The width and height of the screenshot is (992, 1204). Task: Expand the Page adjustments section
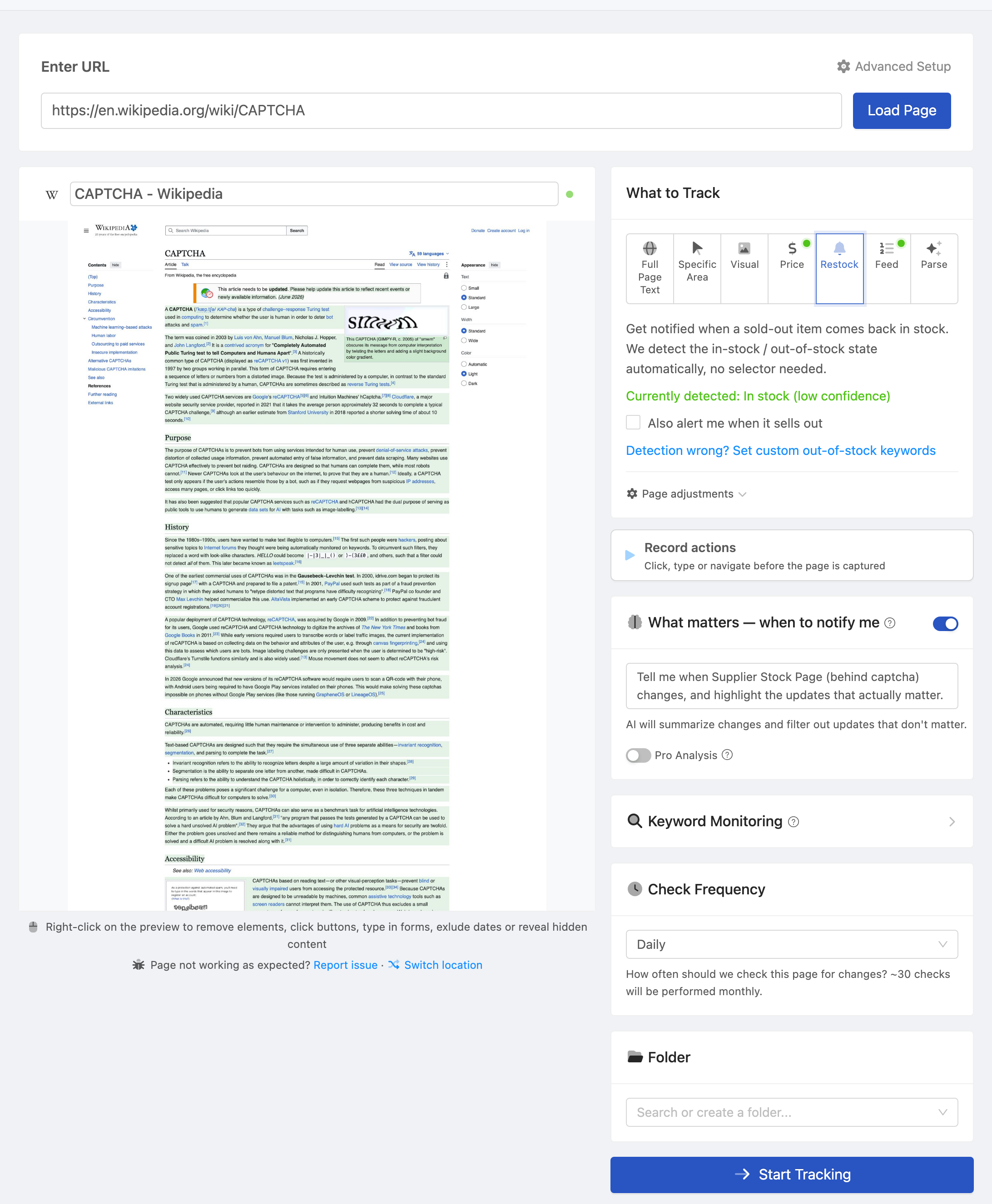tap(686, 493)
